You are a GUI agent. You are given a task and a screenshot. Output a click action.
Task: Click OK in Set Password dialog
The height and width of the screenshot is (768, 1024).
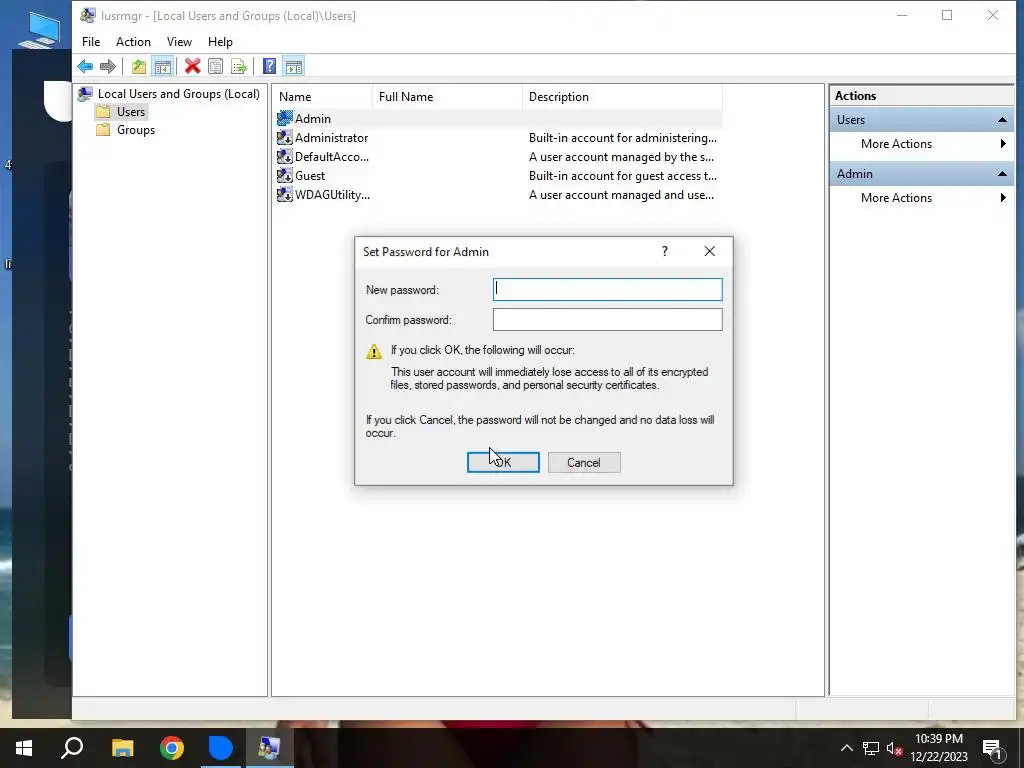click(x=503, y=462)
